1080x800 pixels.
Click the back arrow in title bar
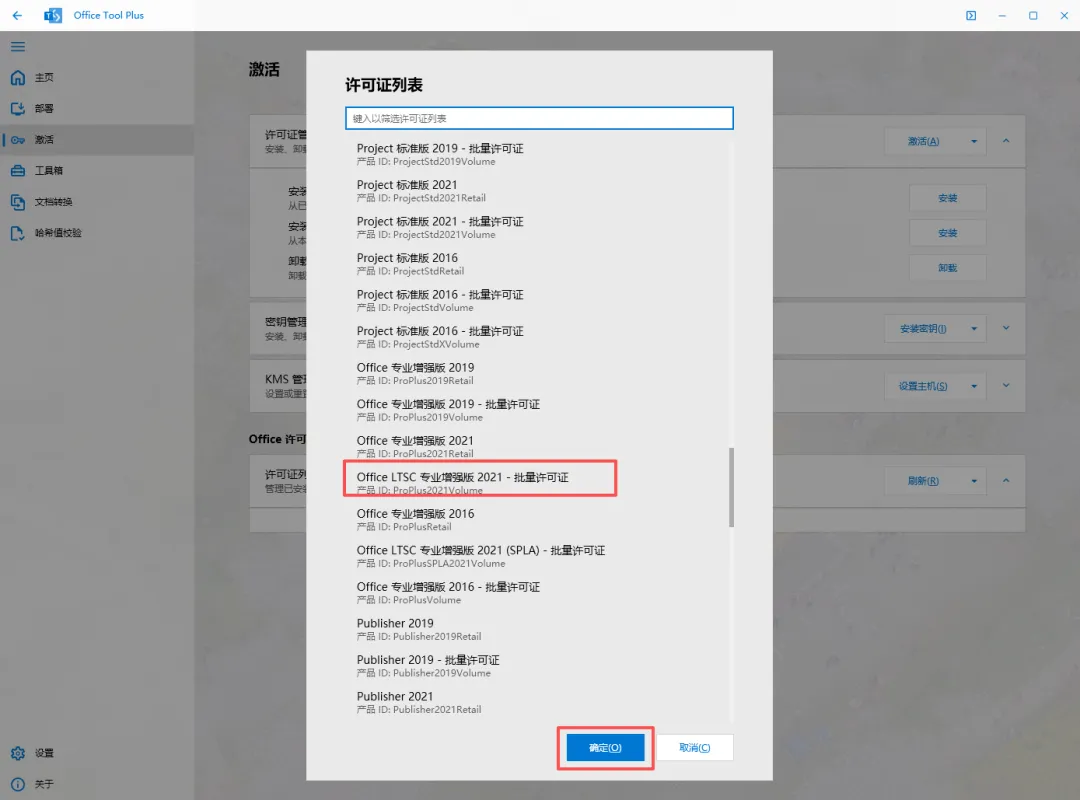17,15
